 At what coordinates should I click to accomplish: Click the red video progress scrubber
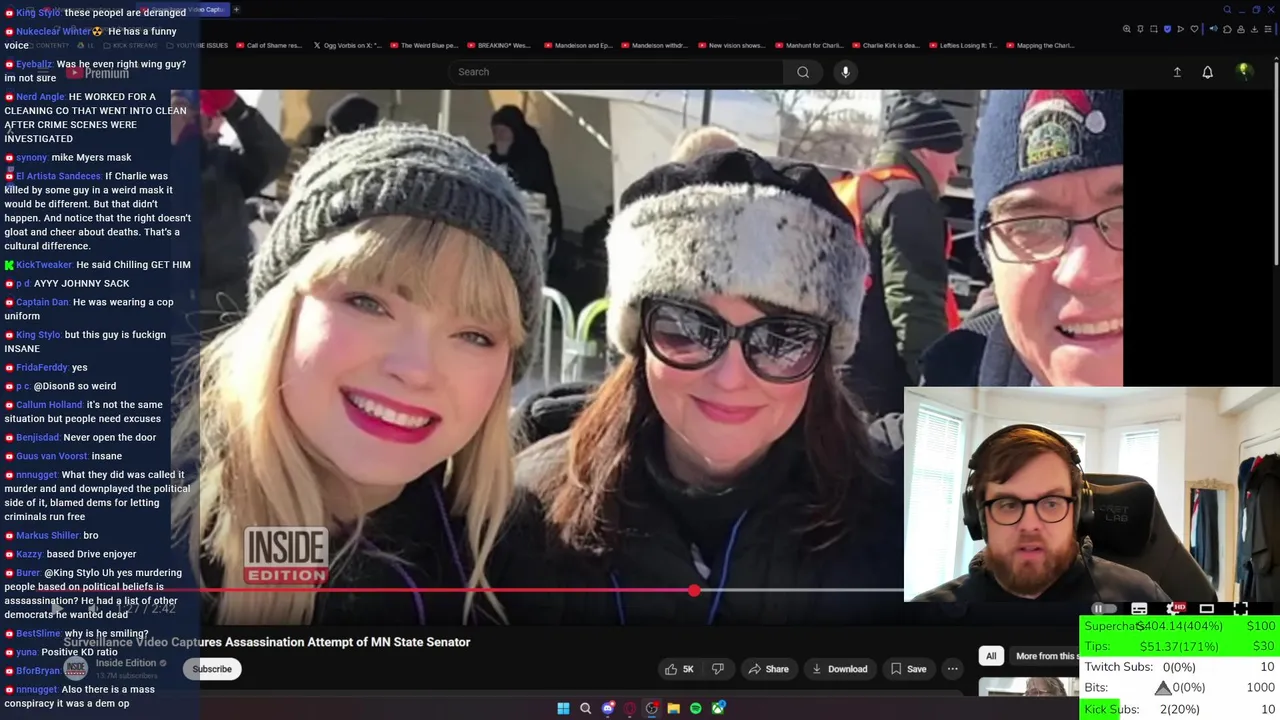tap(694, 591)
